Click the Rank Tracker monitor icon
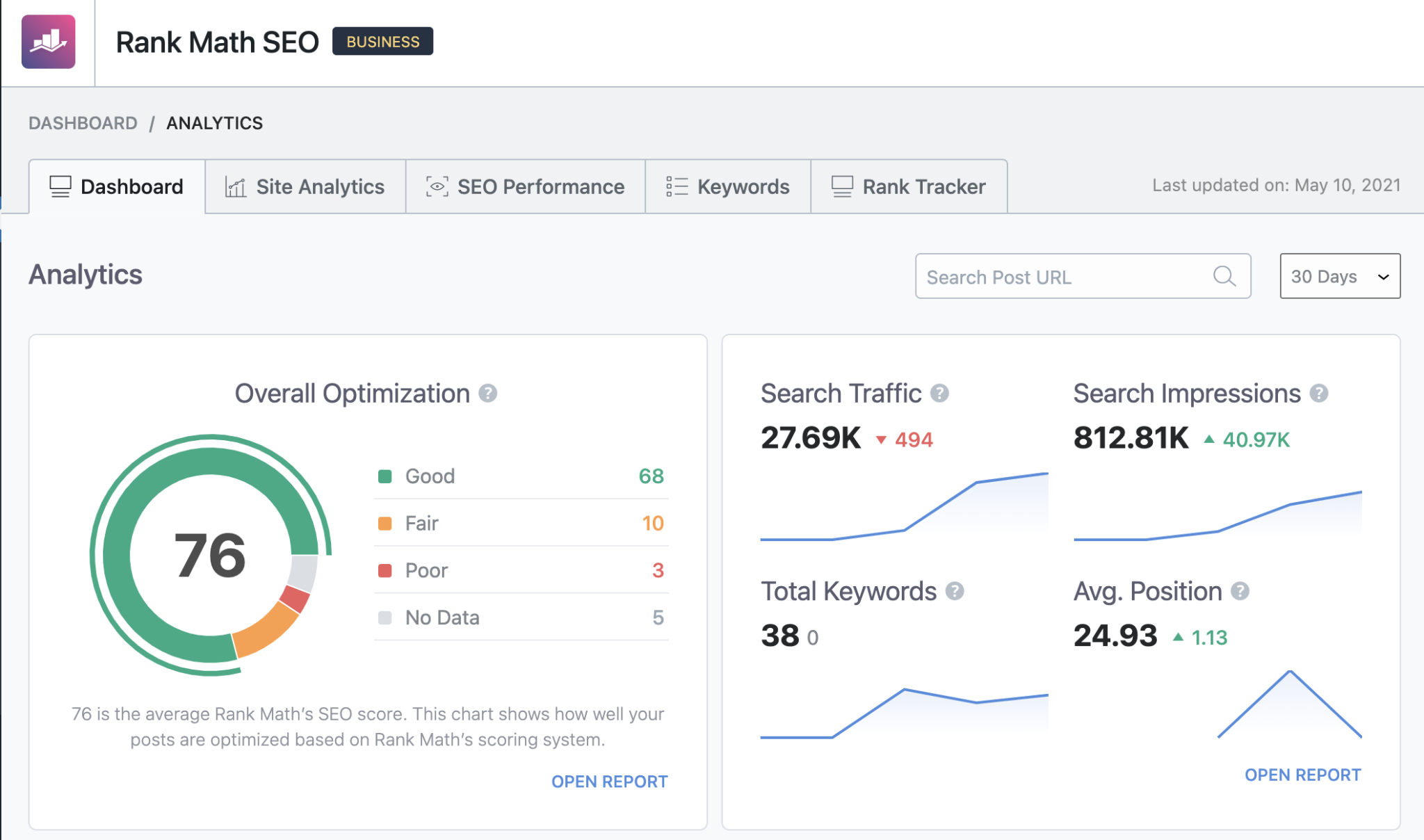 (x=842, y=186)
